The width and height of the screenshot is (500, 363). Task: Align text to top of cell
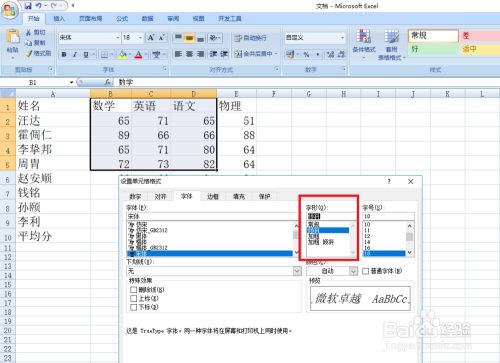(178, 38)
